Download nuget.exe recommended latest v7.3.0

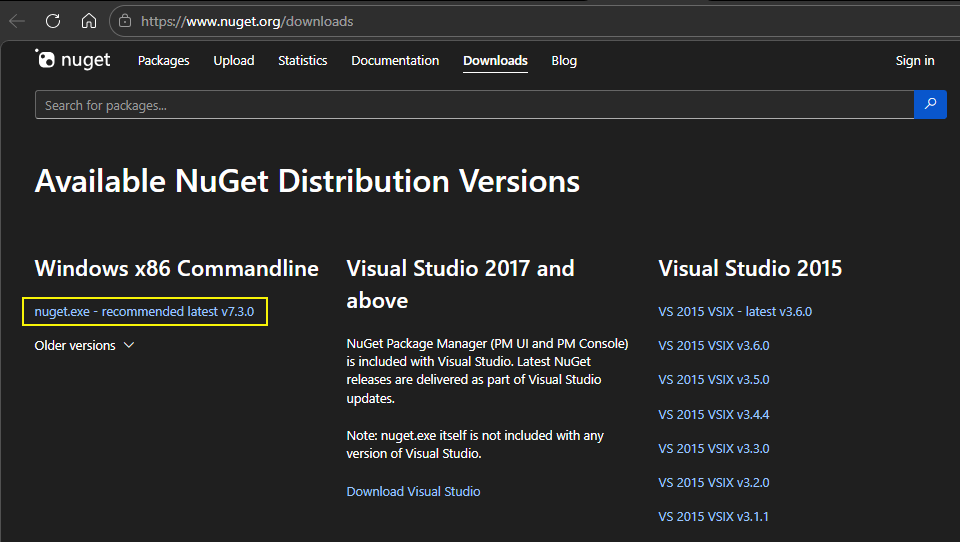[x=144, y=312]
